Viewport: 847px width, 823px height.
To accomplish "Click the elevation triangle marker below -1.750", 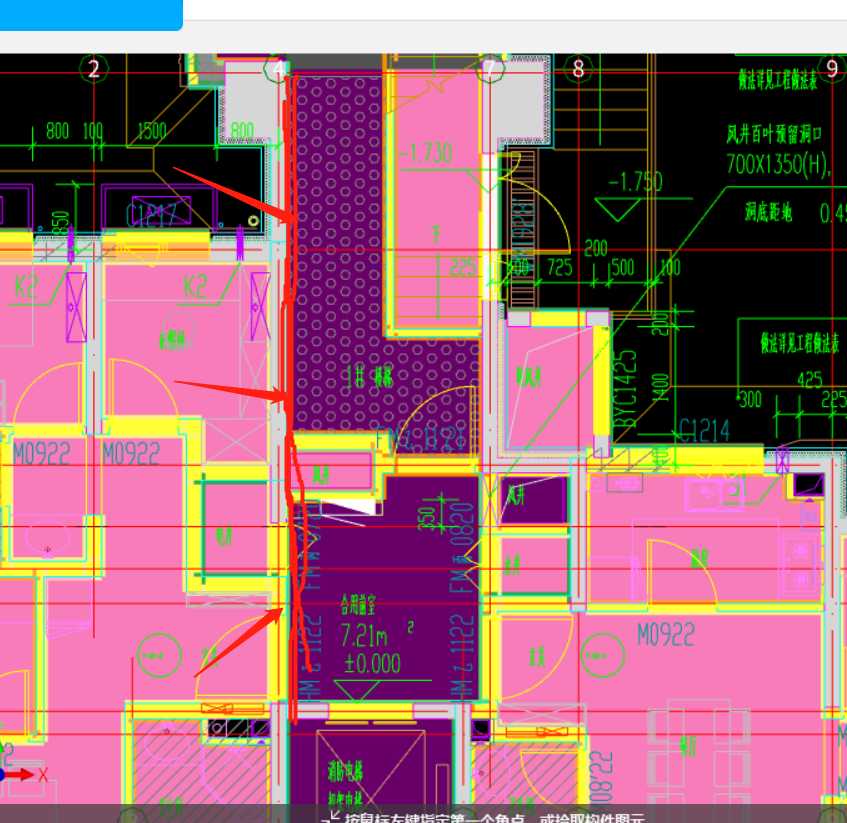I will pos(617,210).
